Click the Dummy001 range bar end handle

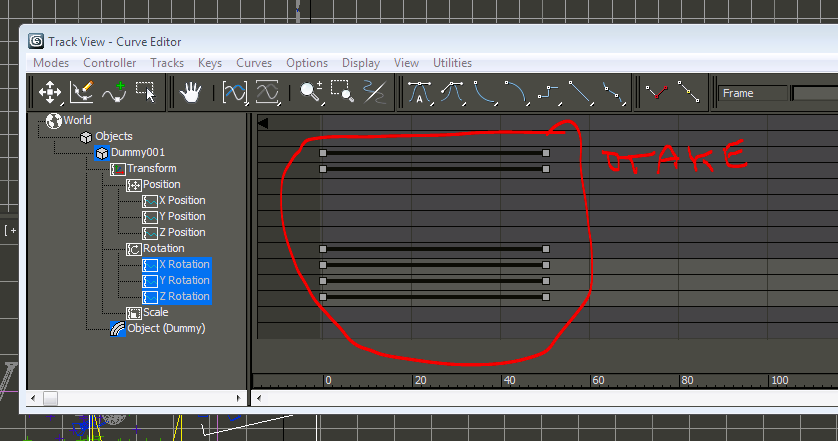point(546,153)
